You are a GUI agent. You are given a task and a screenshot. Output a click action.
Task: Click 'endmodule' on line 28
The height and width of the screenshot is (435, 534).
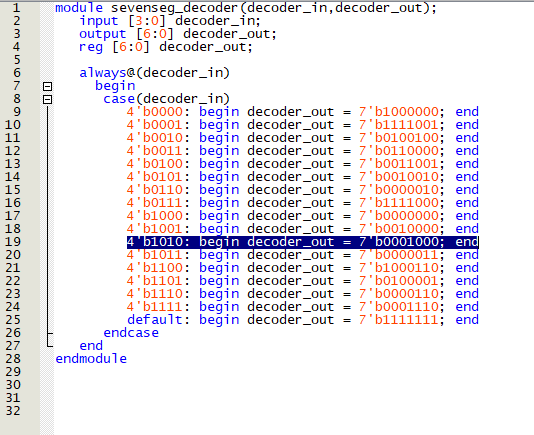click(x=91, y=359)
